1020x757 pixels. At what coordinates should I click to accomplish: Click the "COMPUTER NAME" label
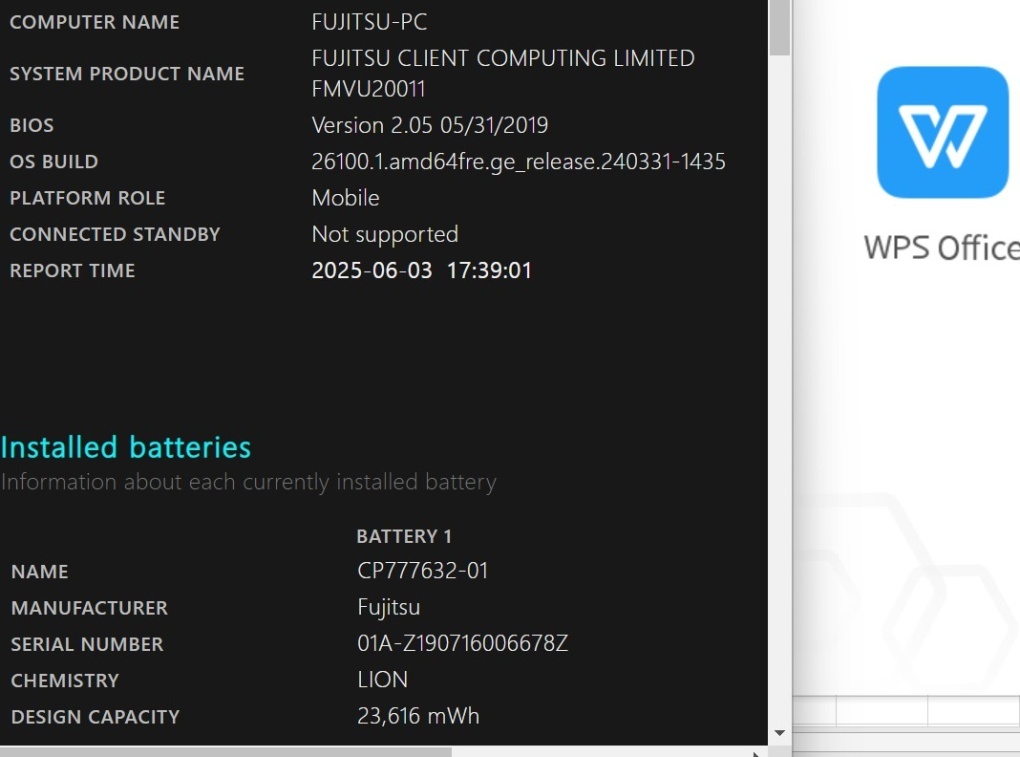point(94,22)
